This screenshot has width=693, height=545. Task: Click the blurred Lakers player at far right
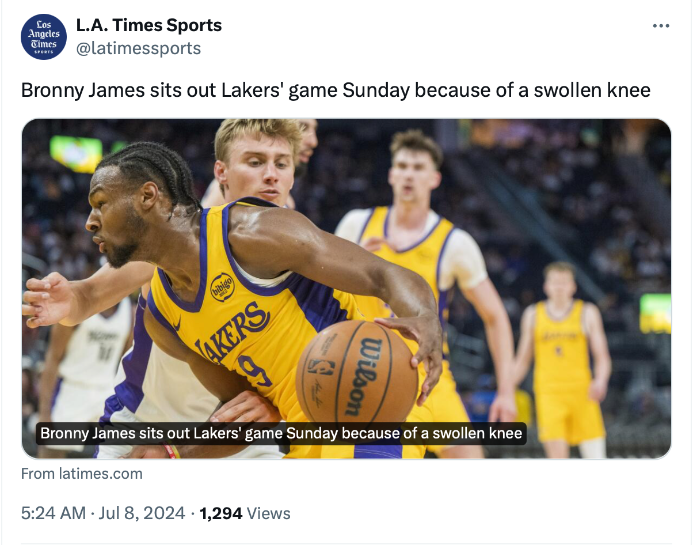point(566,355)
